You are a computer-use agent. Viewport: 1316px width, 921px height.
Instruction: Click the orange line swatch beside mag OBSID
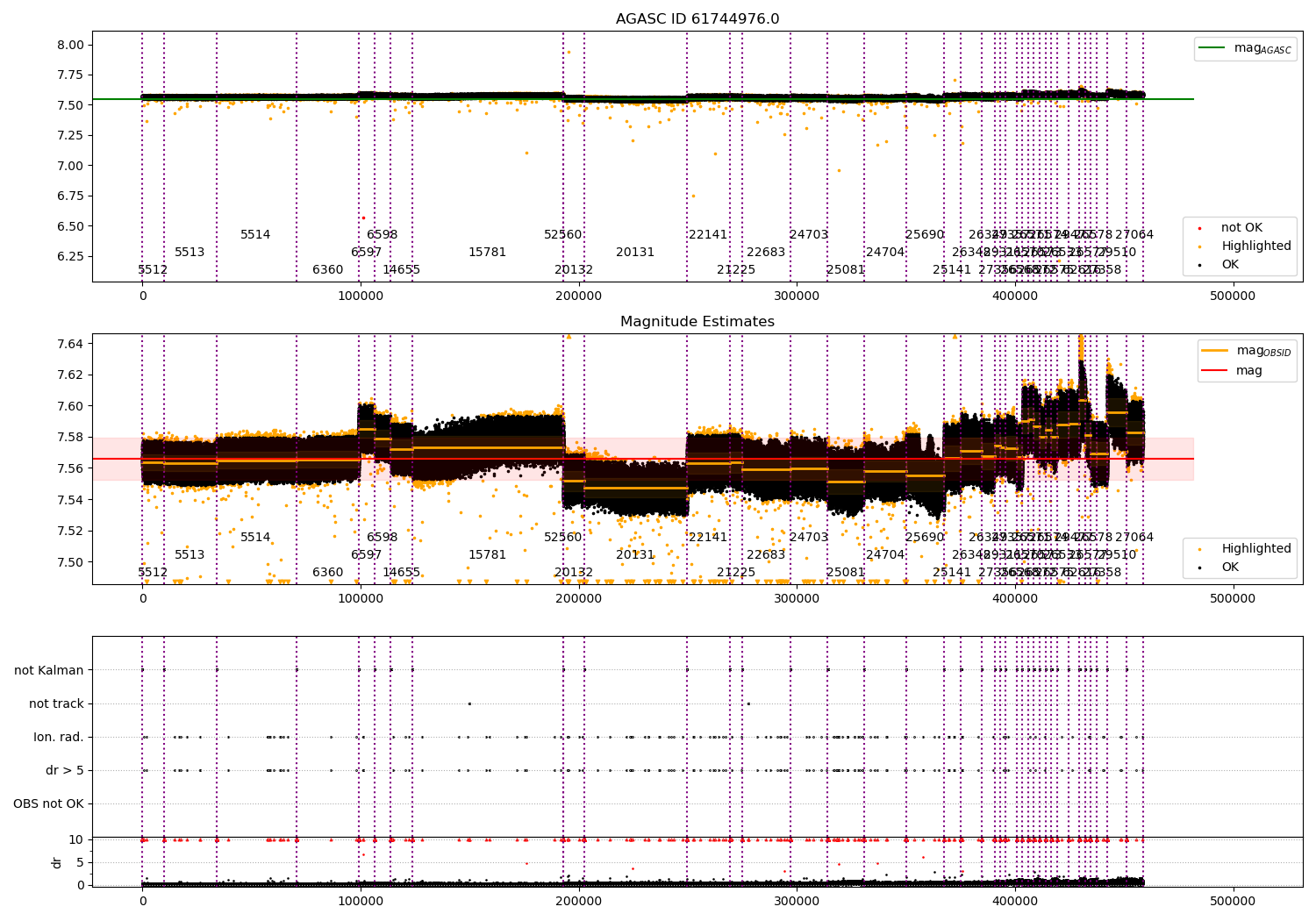click(x=1213, y=351)
